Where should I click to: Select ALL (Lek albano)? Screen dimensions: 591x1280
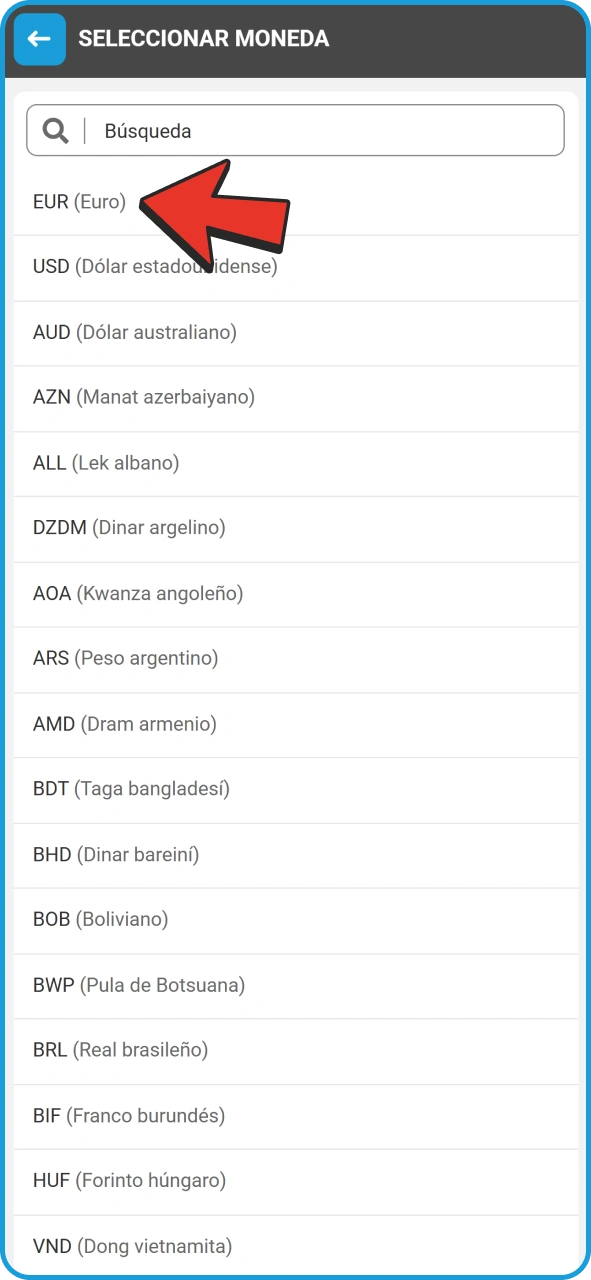click(295, 464)
